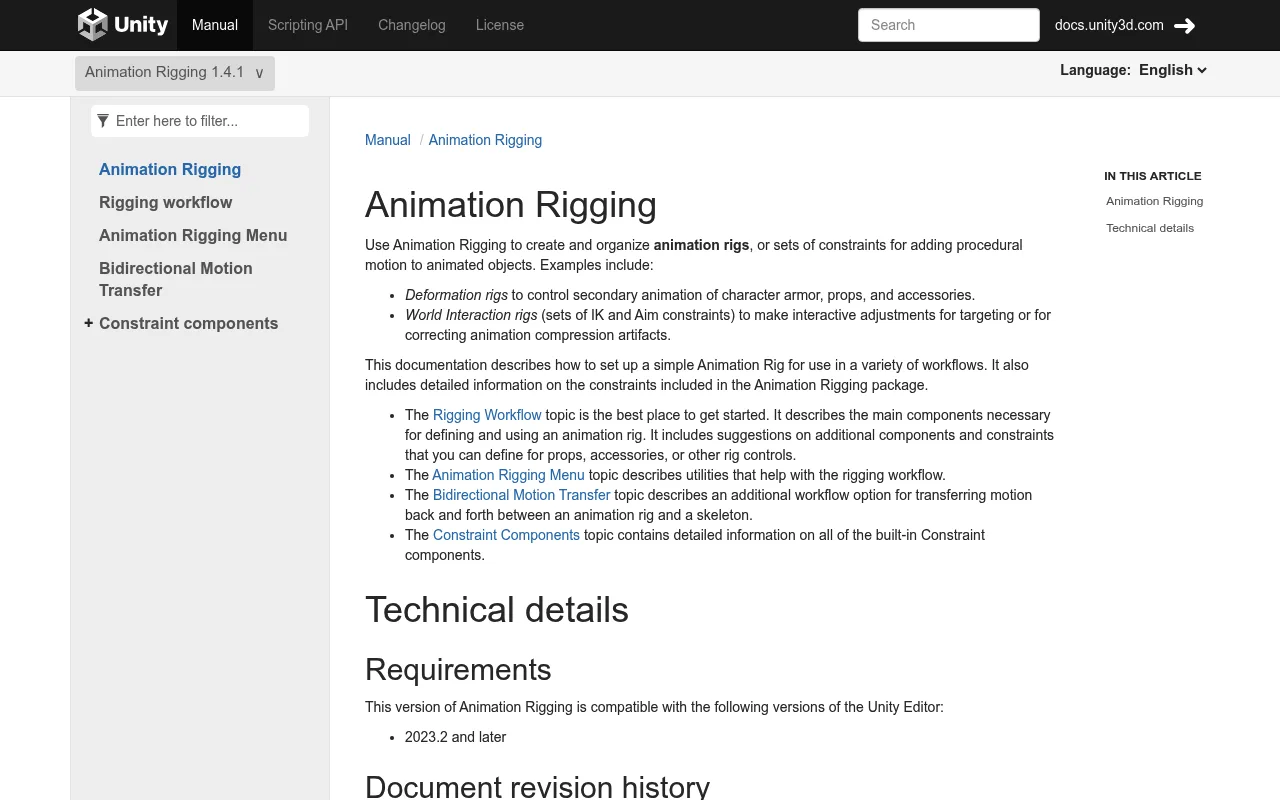1280x800 pixels.
Task: Open the Scripting API tab
Action: (308, 25)
